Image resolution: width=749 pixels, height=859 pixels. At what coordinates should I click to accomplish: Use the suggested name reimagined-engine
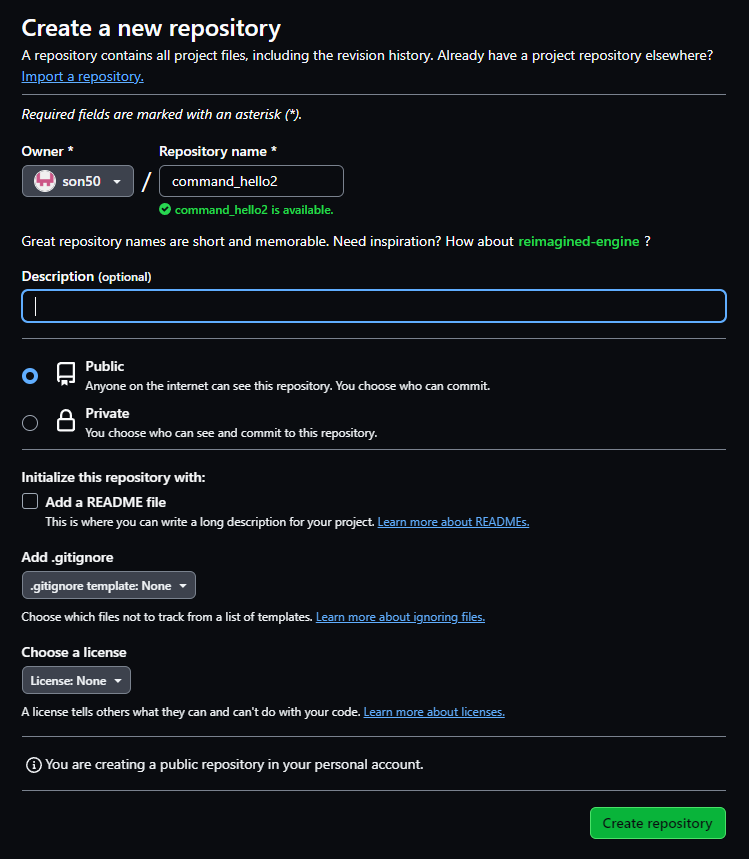[579, 242]
